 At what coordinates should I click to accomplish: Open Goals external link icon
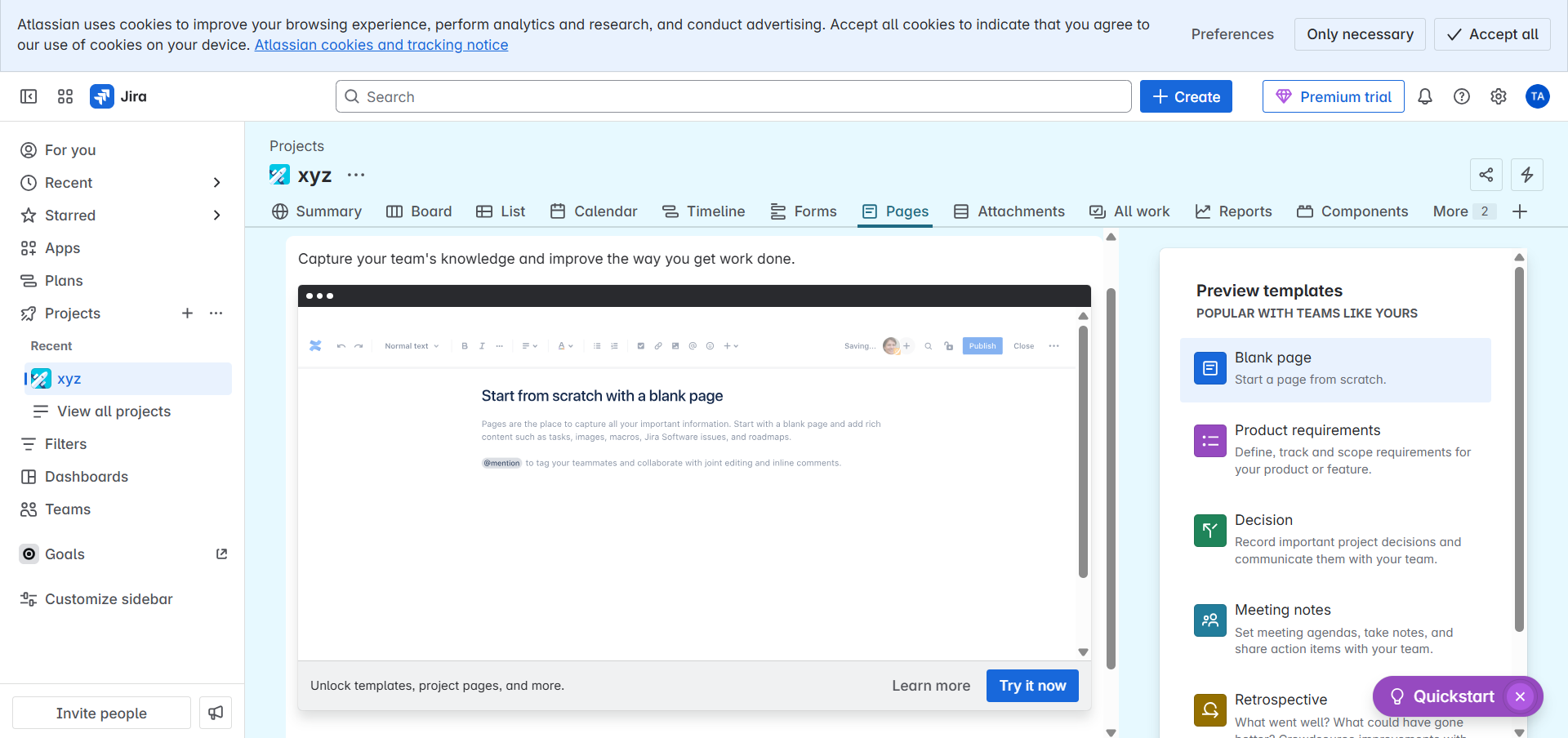pos(221,553)
